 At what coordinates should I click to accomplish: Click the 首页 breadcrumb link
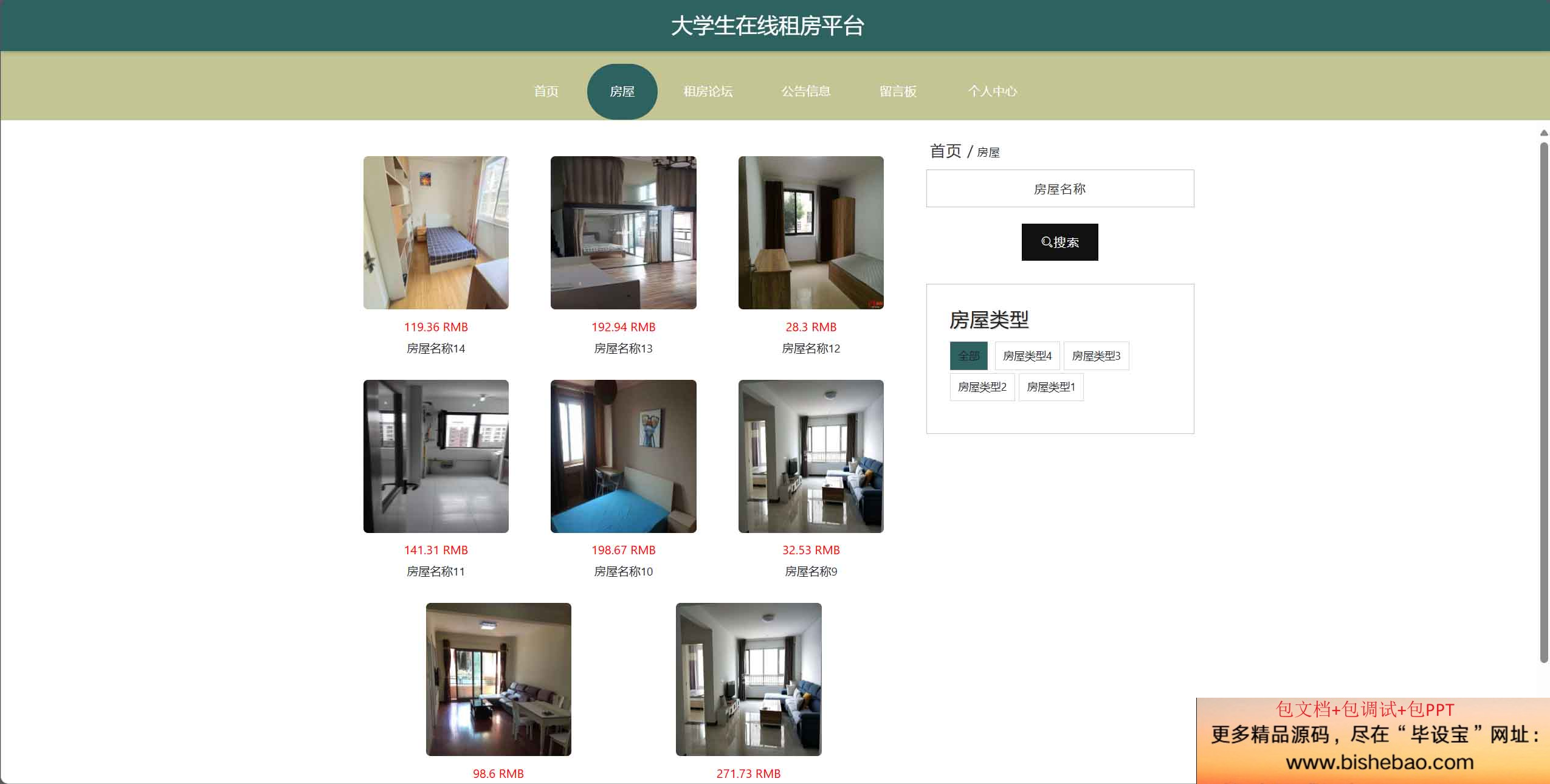coord(945,151)
